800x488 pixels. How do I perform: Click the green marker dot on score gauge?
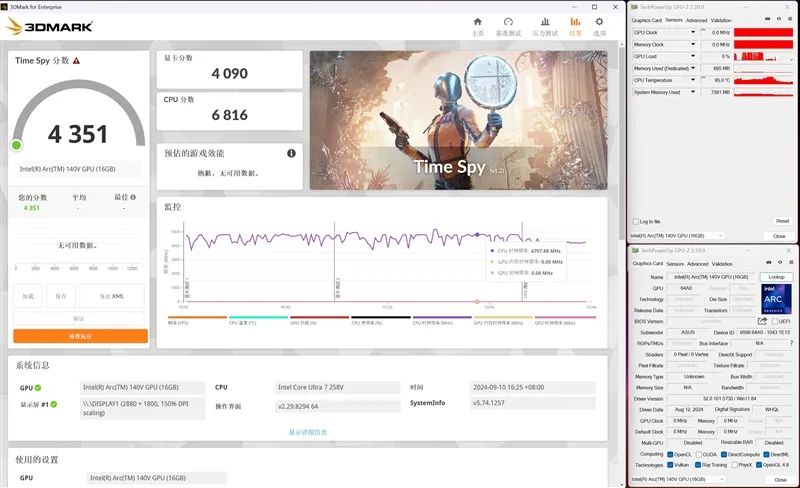pos(16,145)
